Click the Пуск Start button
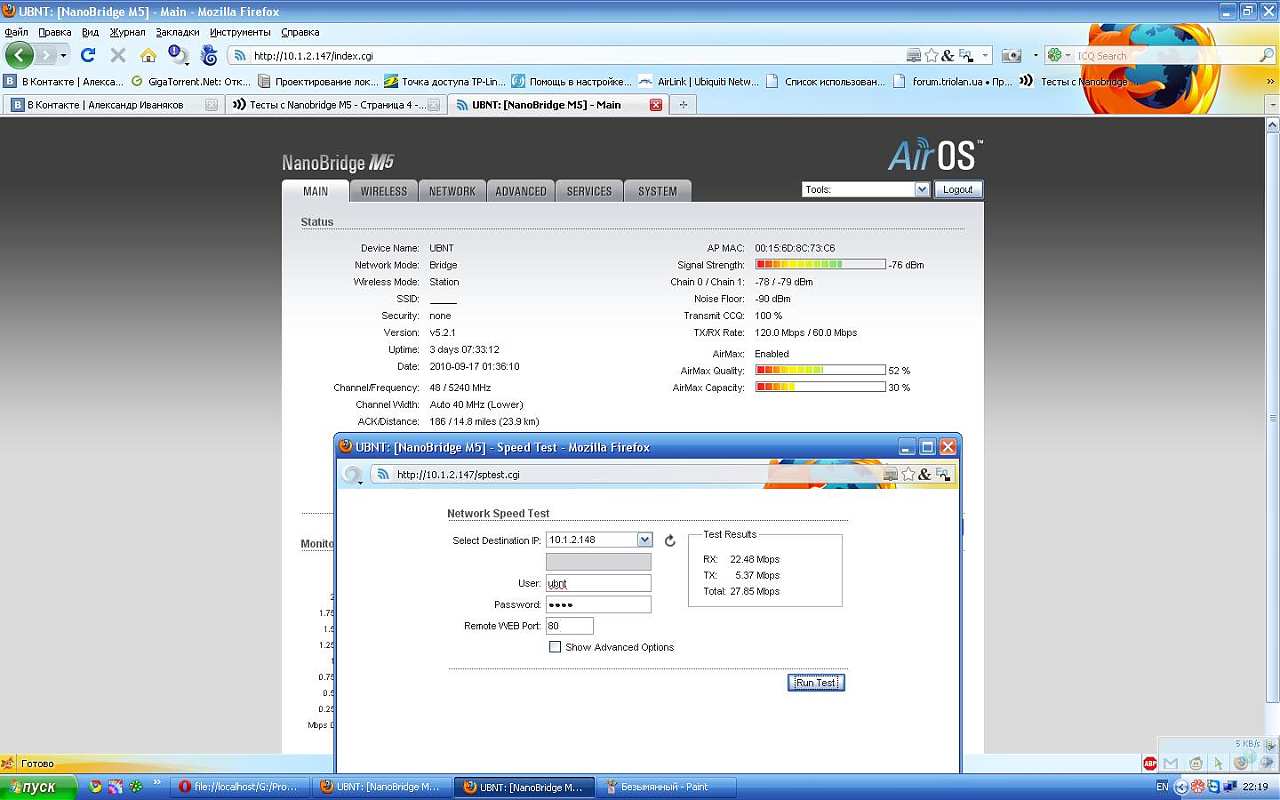Screen dimensions: 1280x800 [x=38, y=787]
